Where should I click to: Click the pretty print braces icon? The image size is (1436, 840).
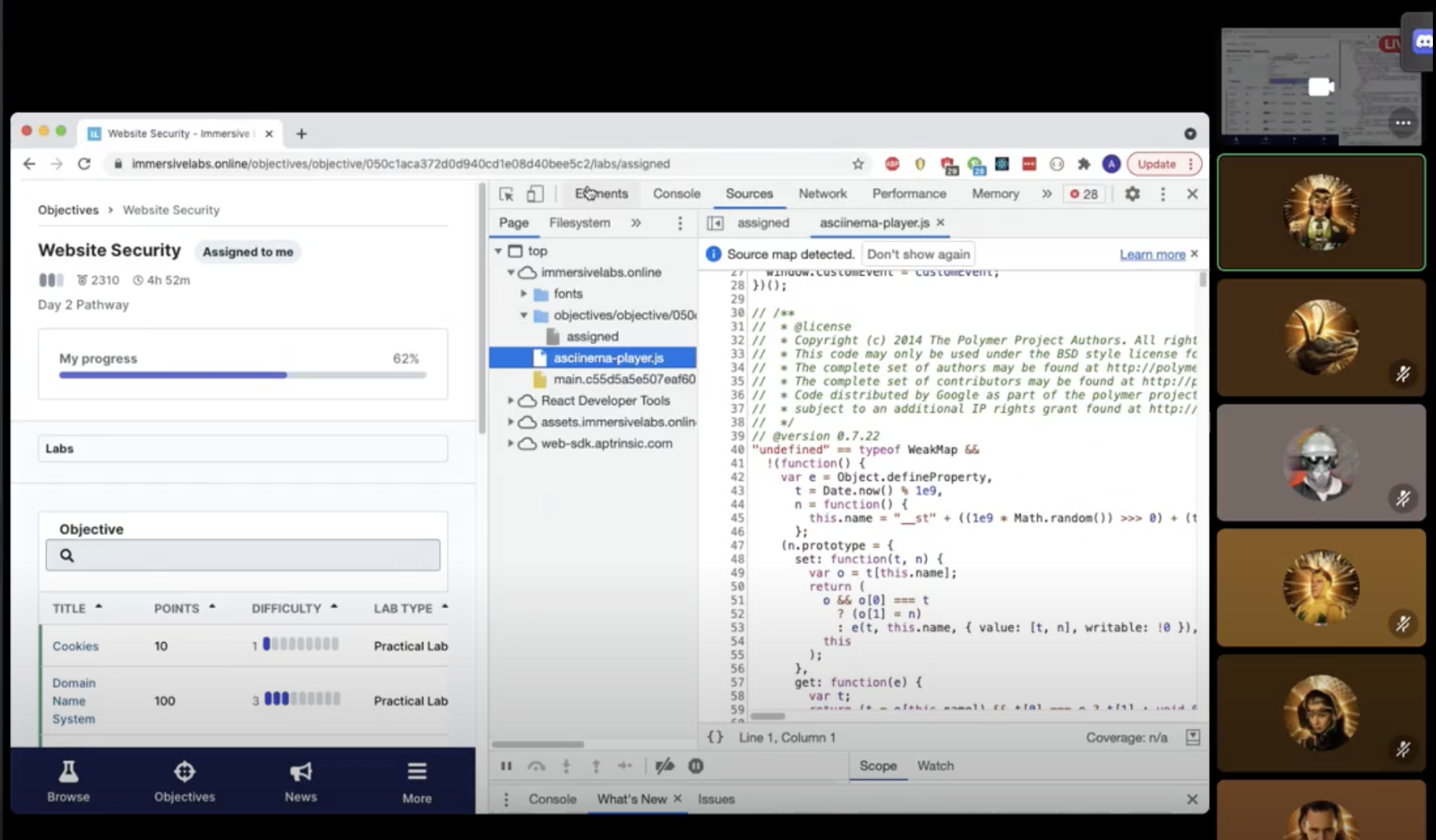(x=715, y=738)
